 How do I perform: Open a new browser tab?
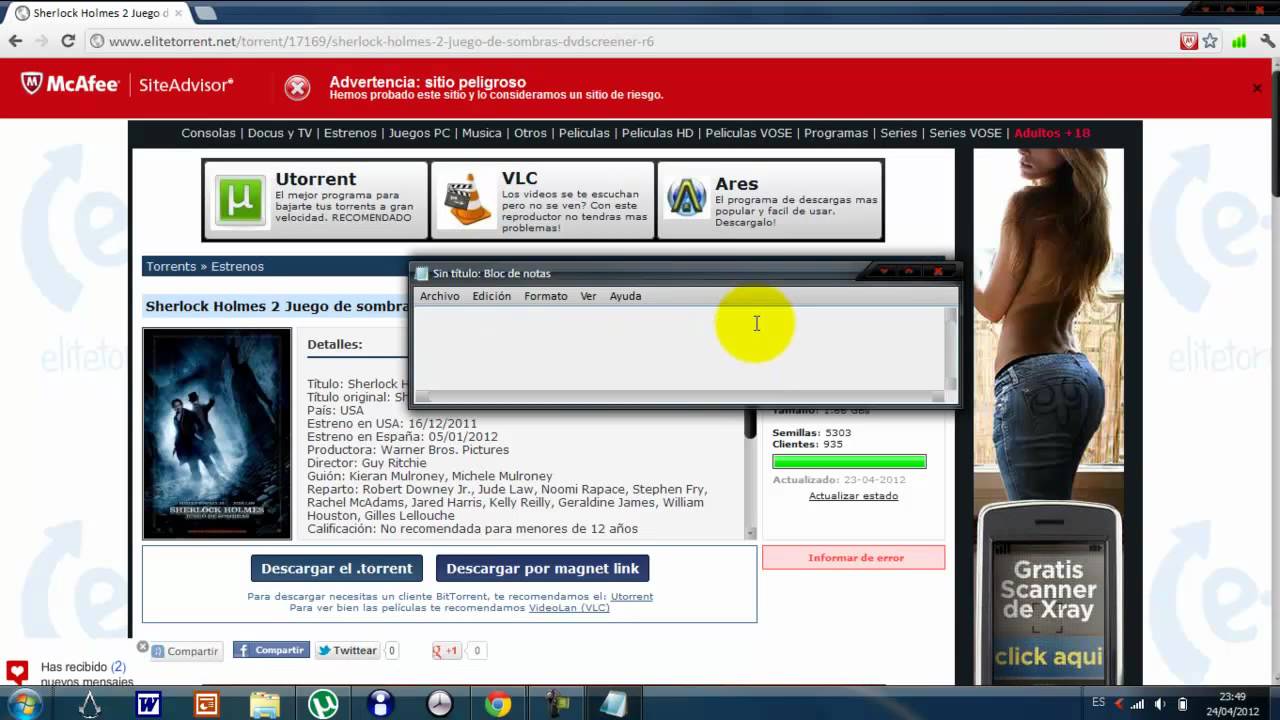click(x=205, y=13)
